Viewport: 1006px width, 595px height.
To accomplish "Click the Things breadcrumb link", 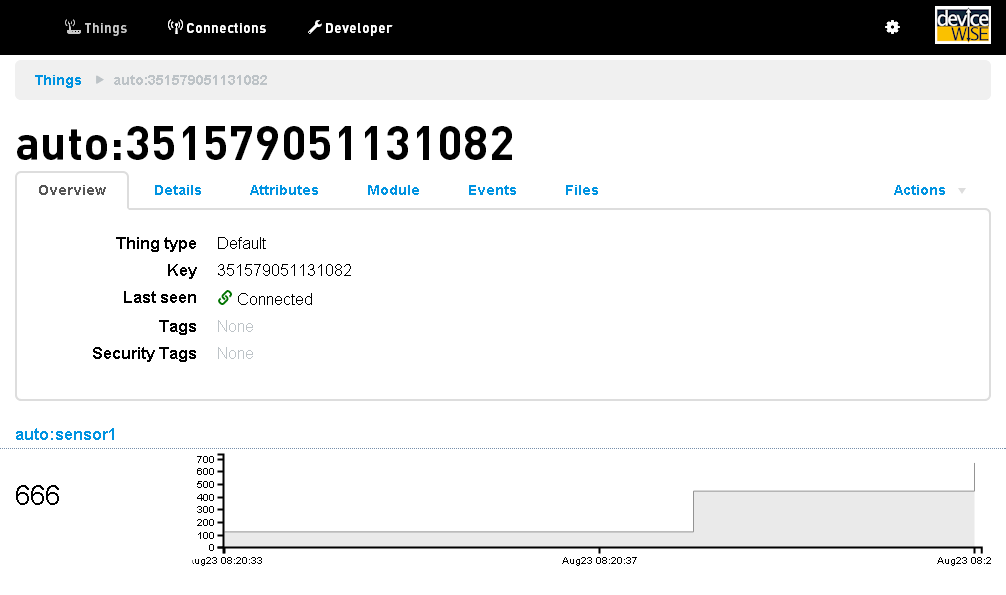I will coord(58,80).
